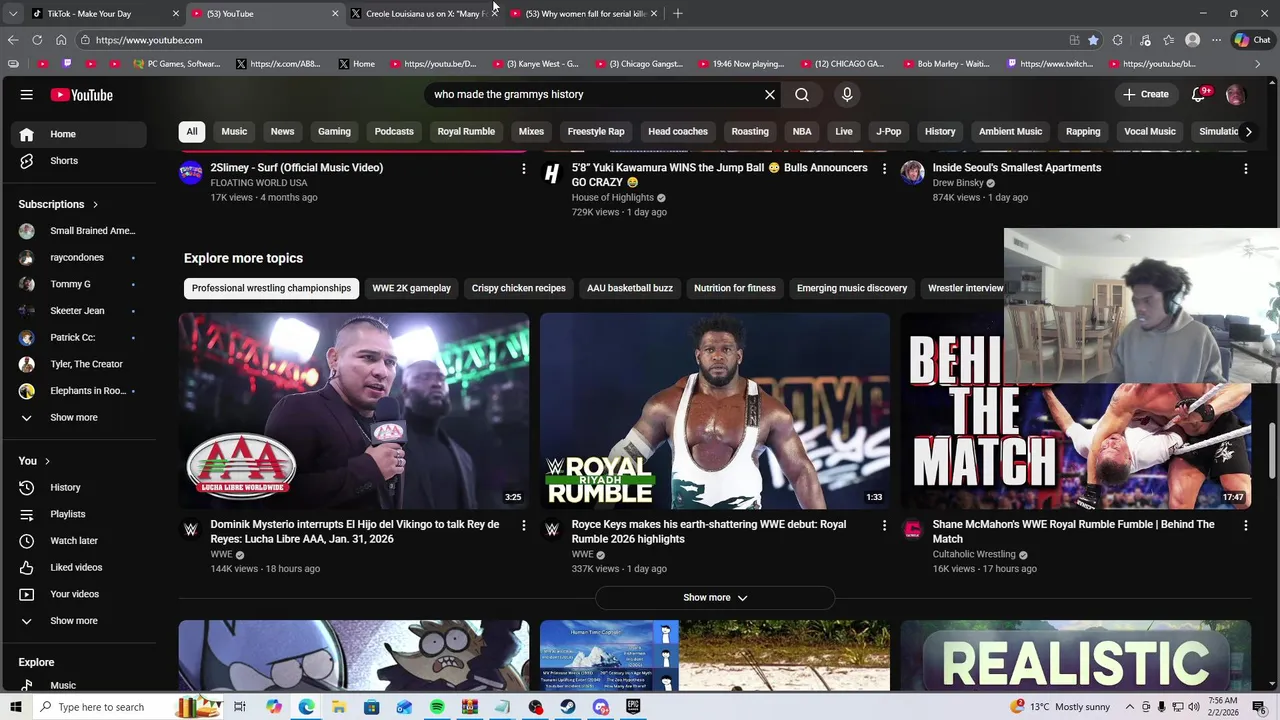Click the browser reload button
The image size is (1280, 720).
tap(37, 40)
